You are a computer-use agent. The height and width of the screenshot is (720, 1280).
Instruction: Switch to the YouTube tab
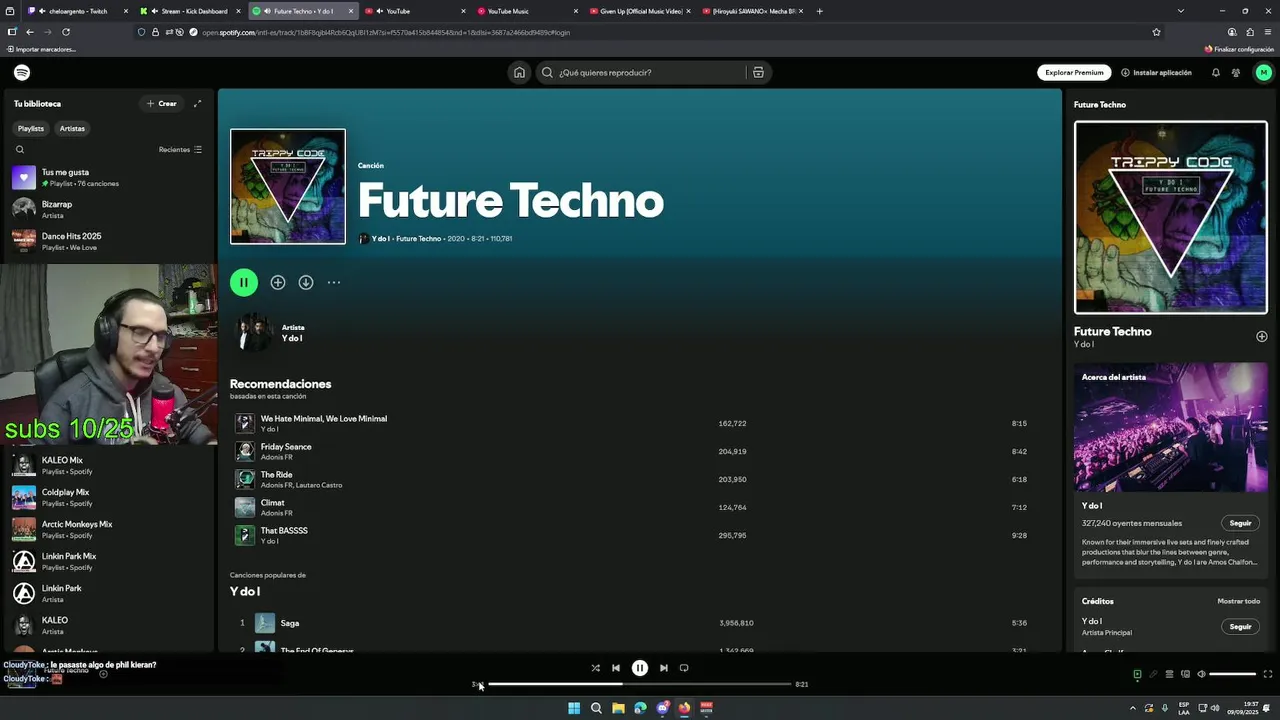click(415, 11)
